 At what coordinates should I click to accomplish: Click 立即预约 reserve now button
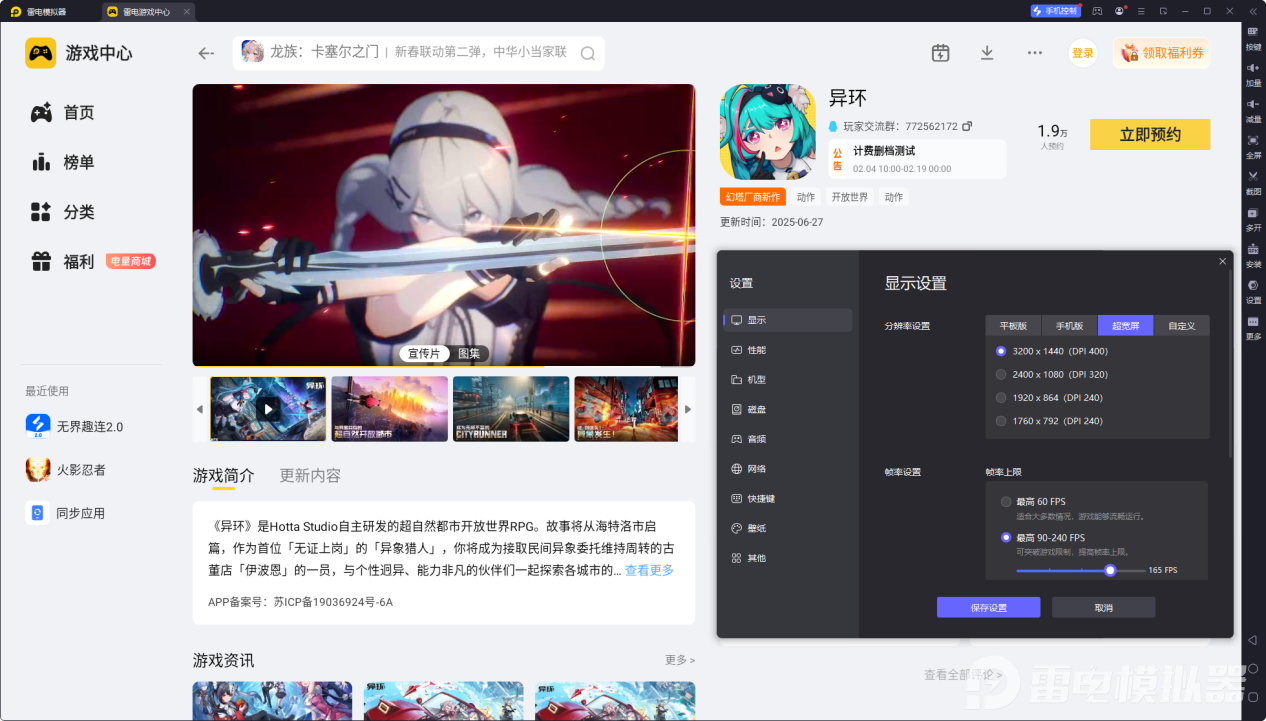1150,134
